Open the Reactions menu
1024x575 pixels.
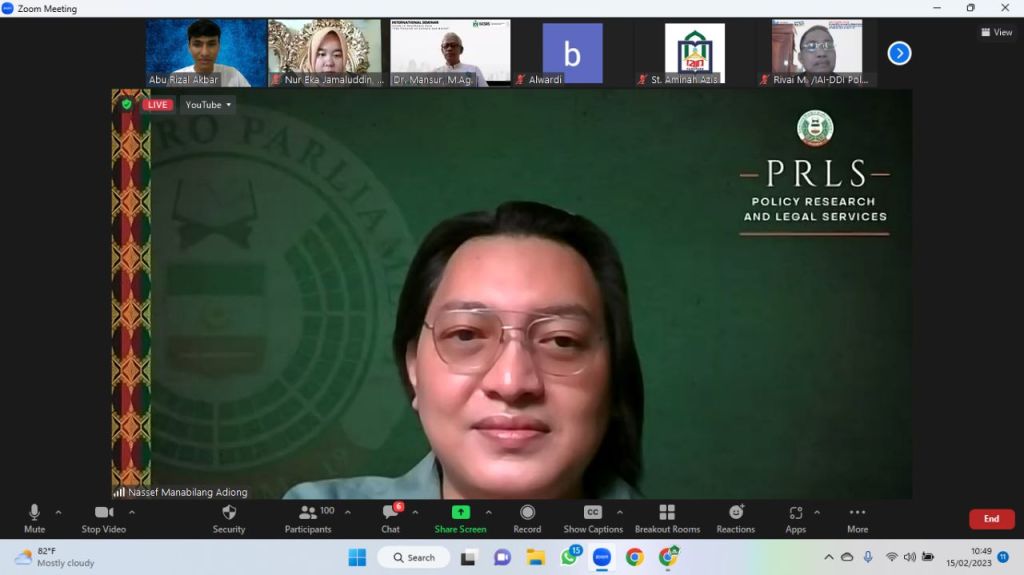[x=735, y=513]
